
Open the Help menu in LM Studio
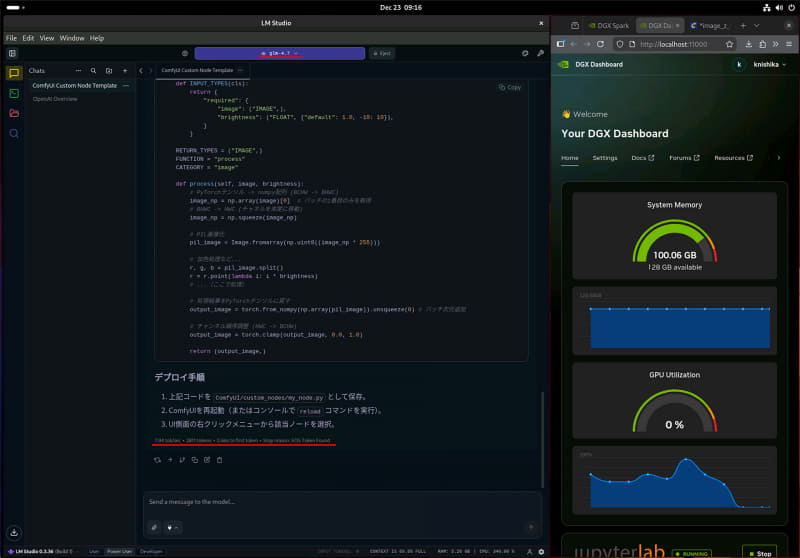click(96, 38)
